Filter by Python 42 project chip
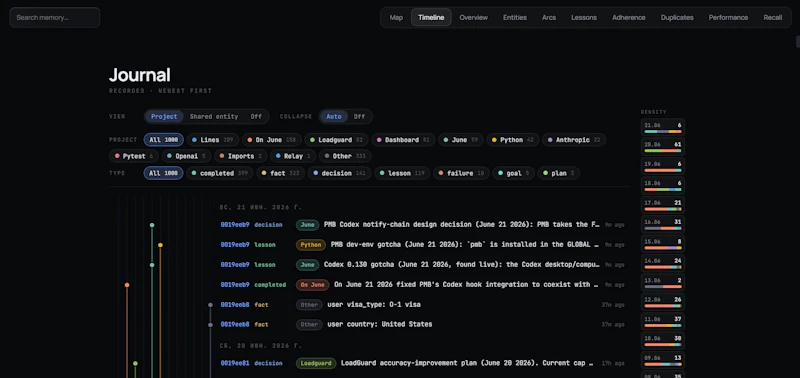800x378 pixels. (512, 140)
